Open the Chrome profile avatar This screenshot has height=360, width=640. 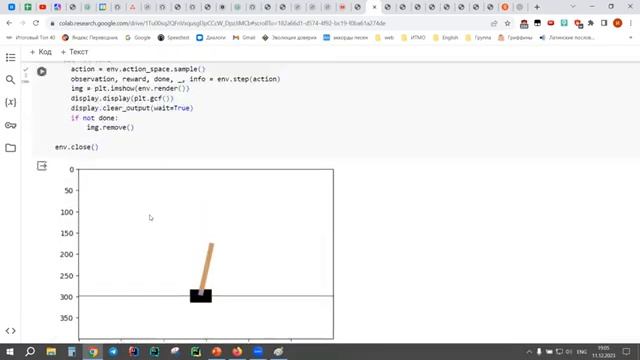tap(618, 23)
